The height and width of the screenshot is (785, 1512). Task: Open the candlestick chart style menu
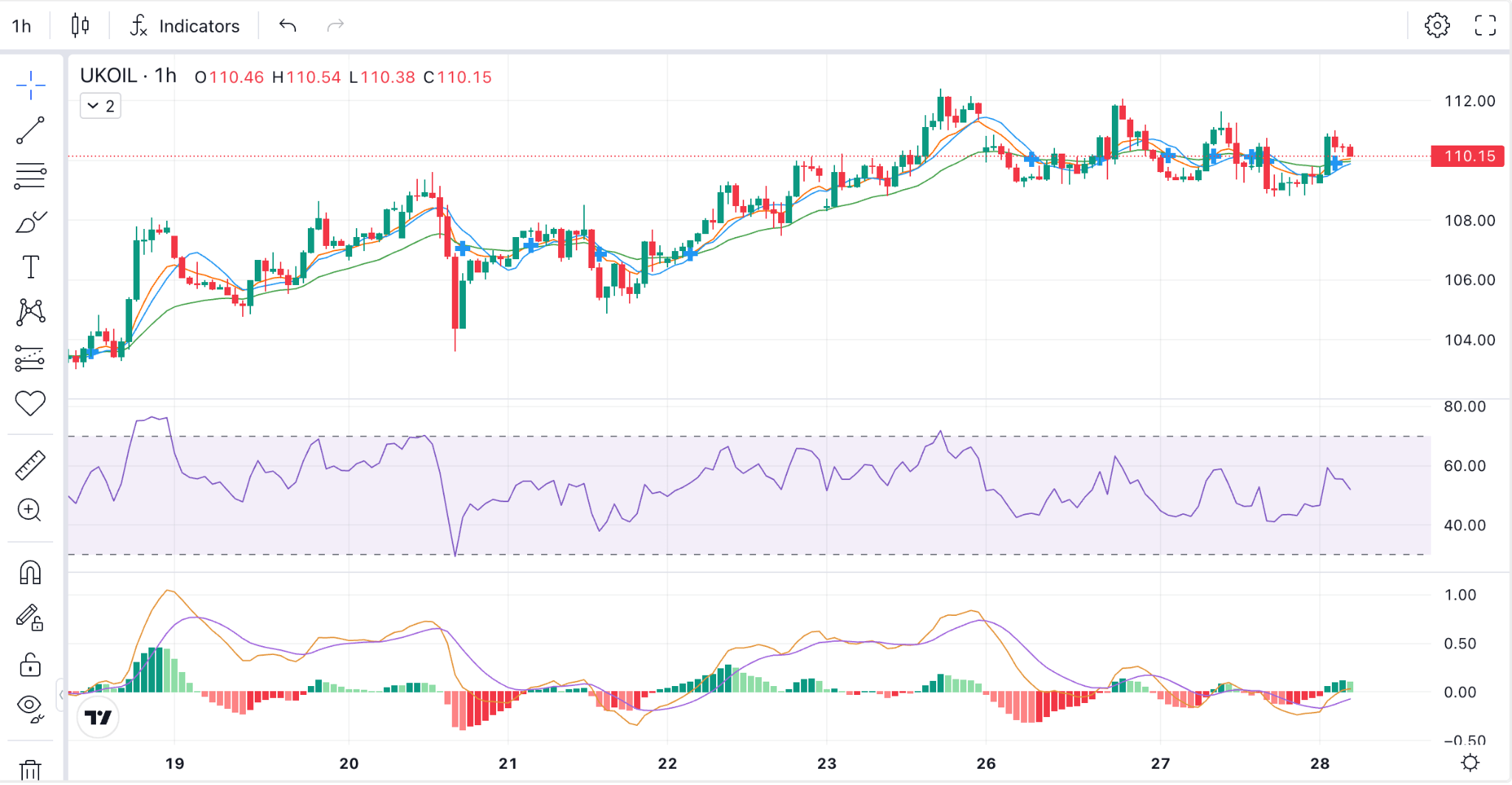[80, 26]
